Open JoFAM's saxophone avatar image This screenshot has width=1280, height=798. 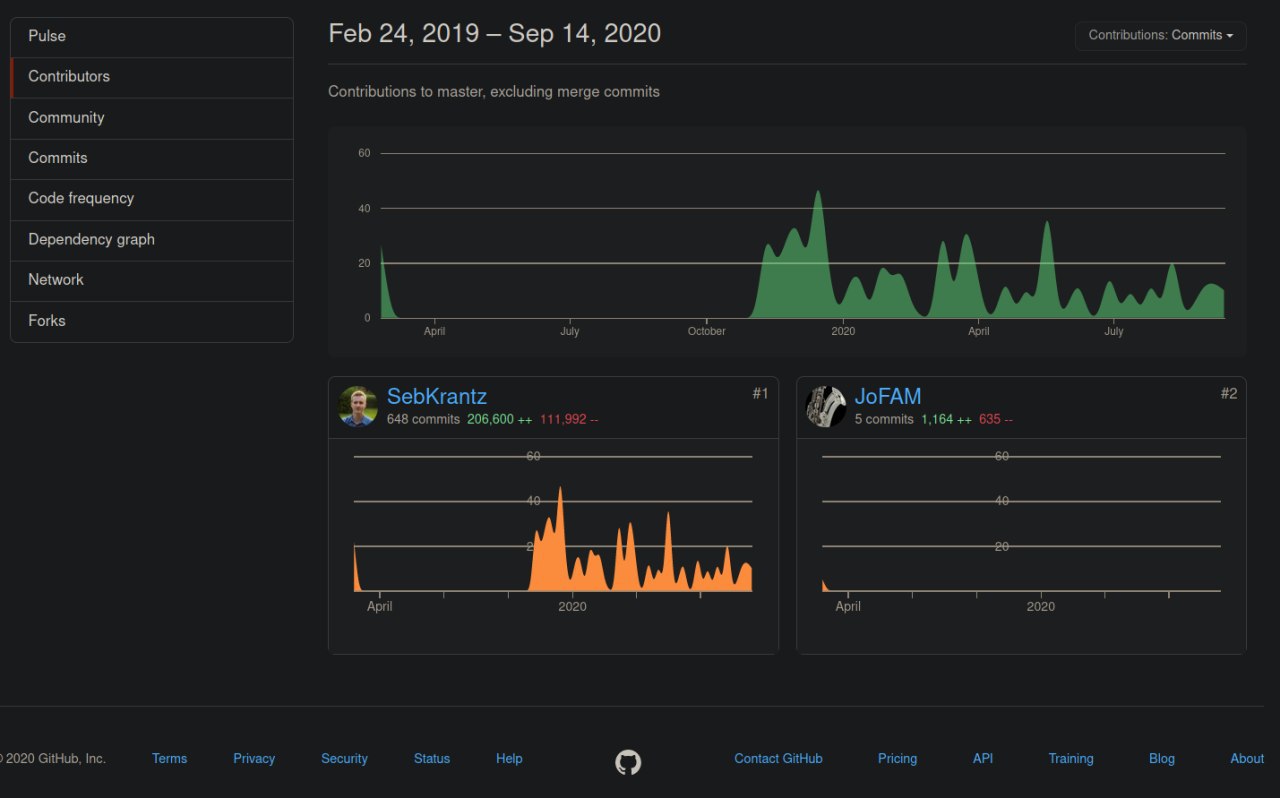click(x=826, y=406)
